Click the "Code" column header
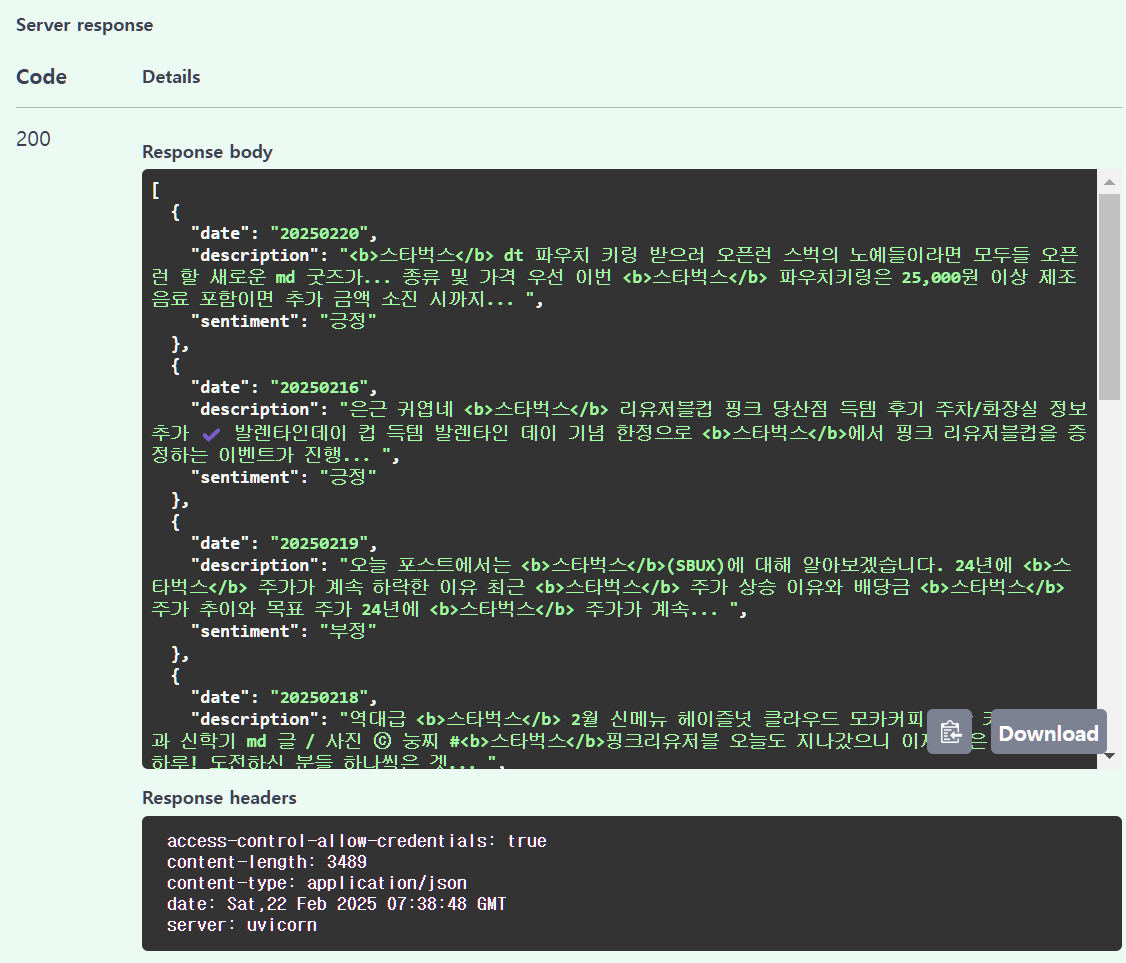This screenshot has height=963, width=1126. (x=42, y=77)
